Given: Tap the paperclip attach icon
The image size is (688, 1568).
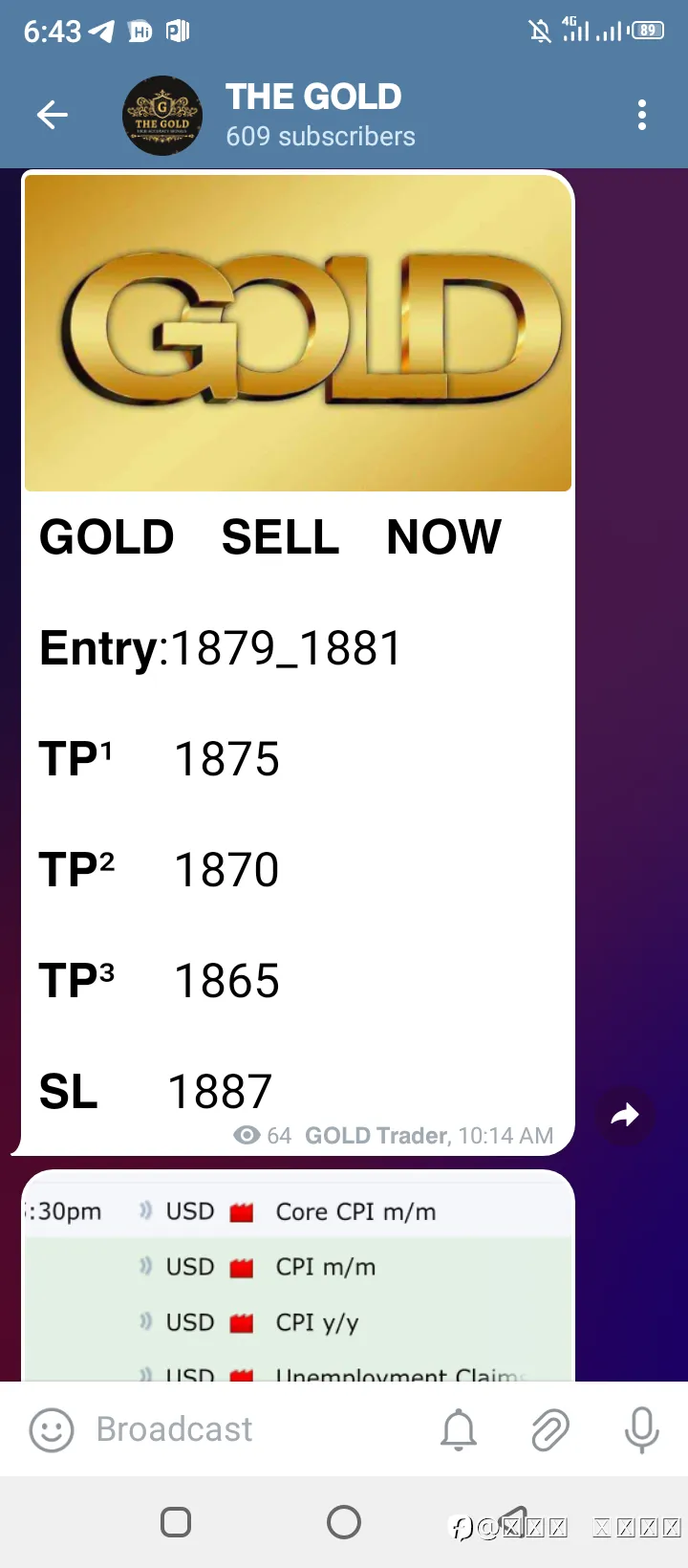Looking at the screenshot, I should coord(550,1430).
